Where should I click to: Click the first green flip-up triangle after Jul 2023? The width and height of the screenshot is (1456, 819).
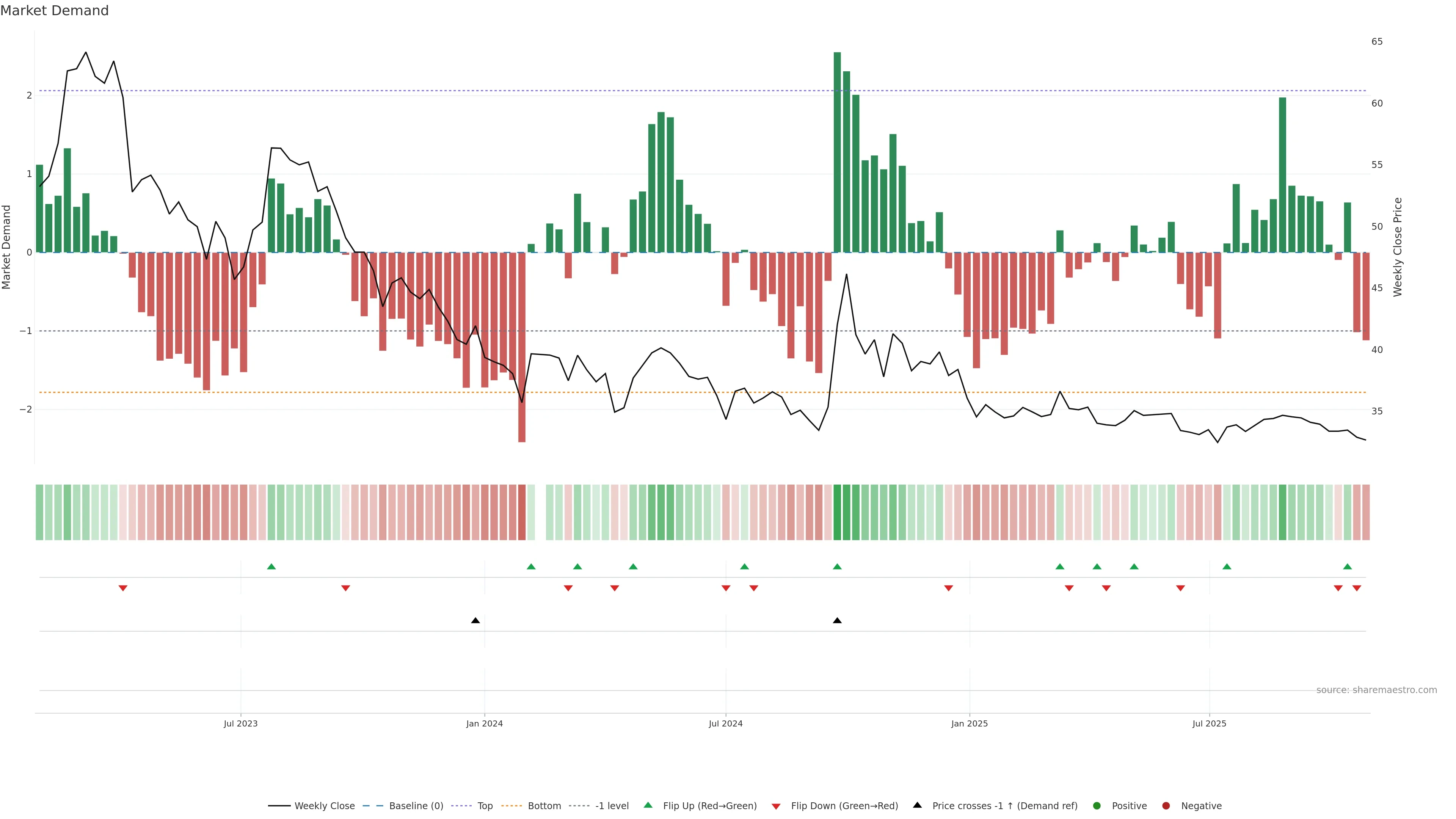pyautogui.click(x=271, y=567)
